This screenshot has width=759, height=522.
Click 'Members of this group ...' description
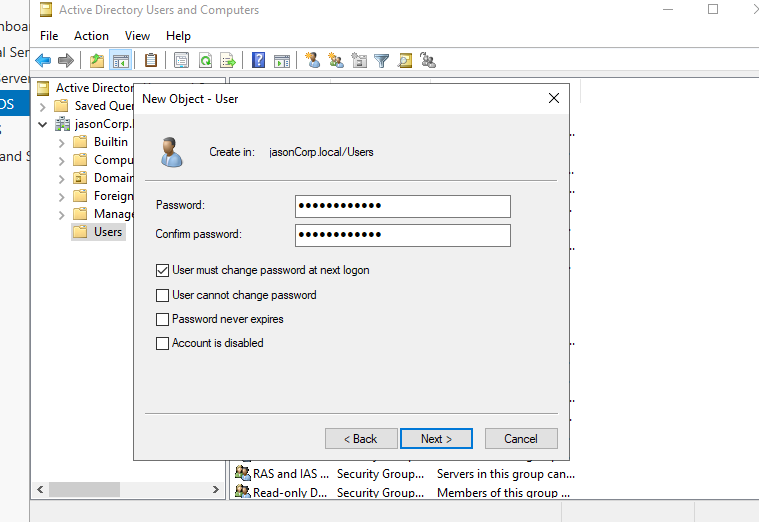point(503,492)
